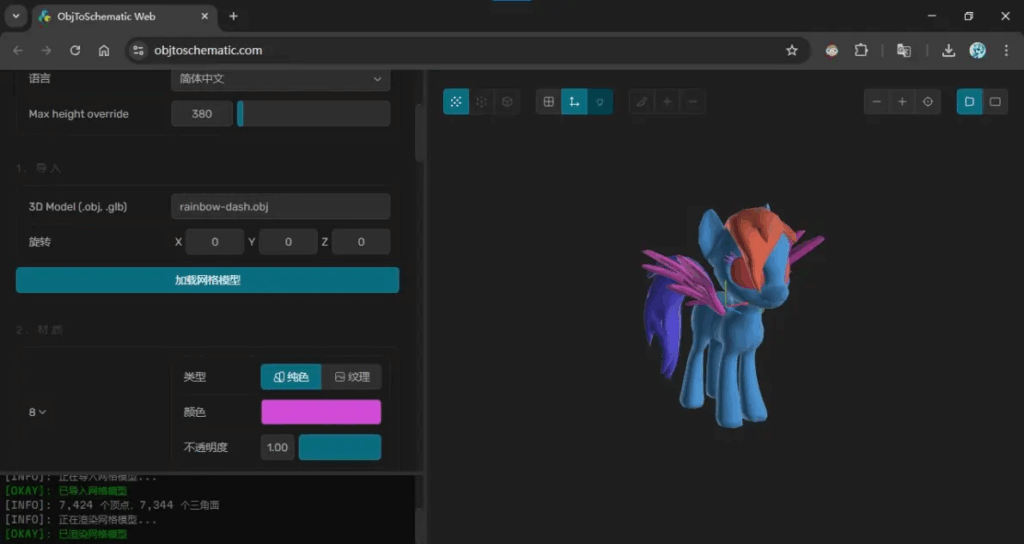
Task: Select 纯色 solid colour material type
Action: pos(291,377)
